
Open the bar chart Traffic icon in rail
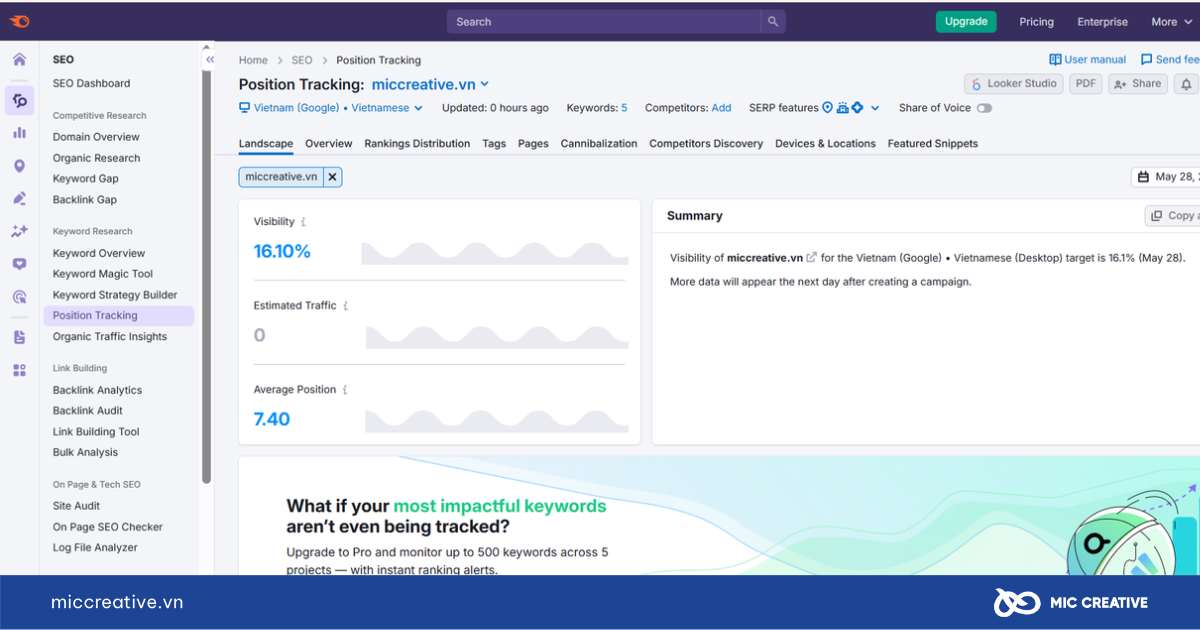(x=19, y=133)
